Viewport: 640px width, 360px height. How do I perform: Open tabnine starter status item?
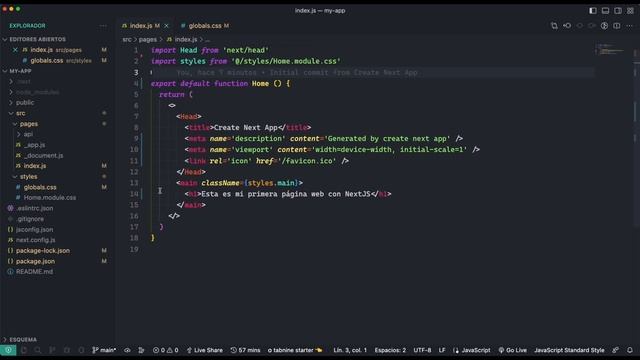click(295, 350)
